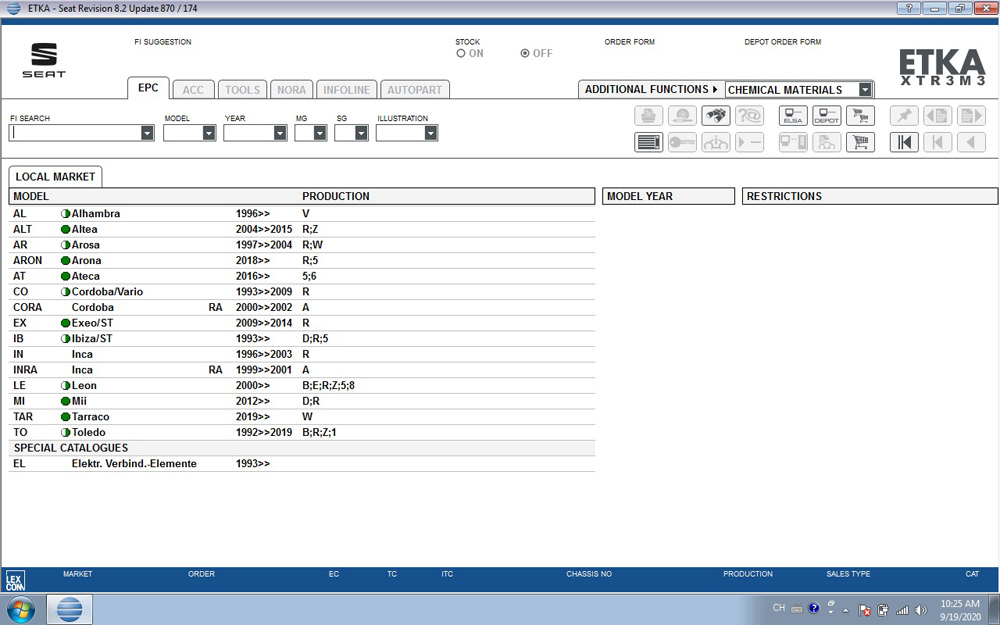Click the title bar help button

(909, 8)
